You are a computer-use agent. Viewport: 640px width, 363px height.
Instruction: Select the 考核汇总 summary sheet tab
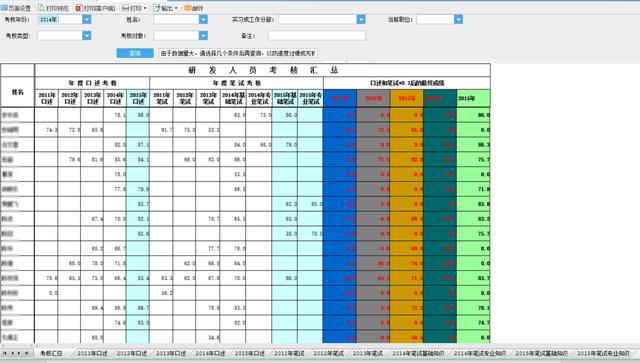[51, 353]
